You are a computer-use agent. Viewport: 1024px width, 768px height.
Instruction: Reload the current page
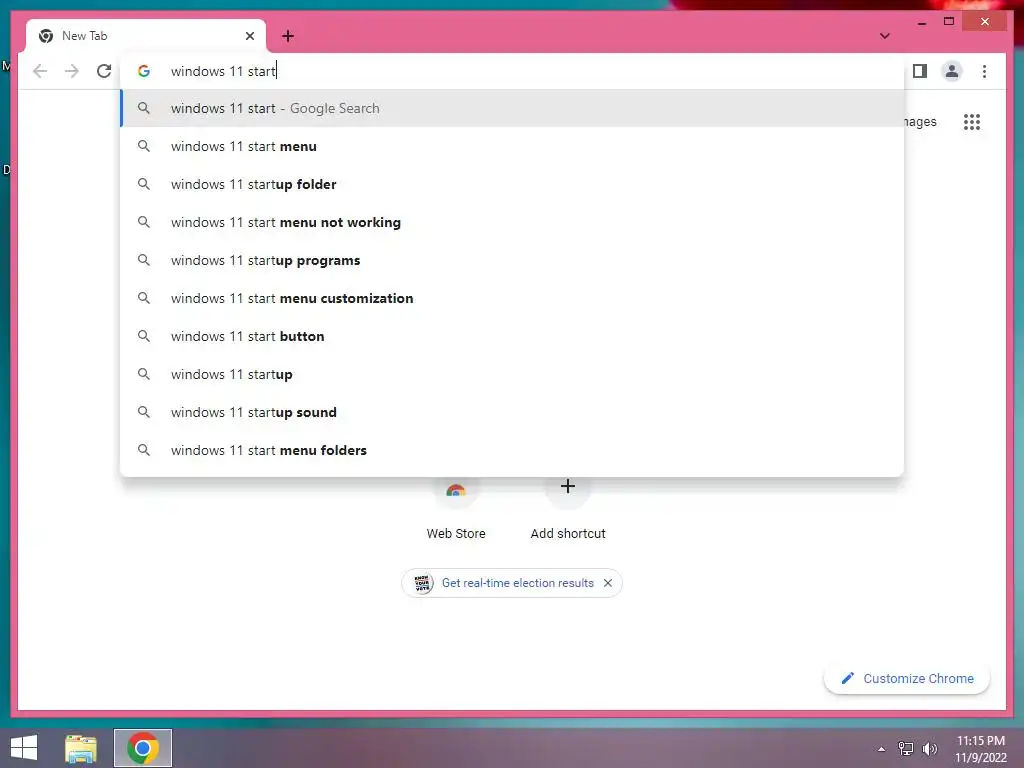pos(104,71)
